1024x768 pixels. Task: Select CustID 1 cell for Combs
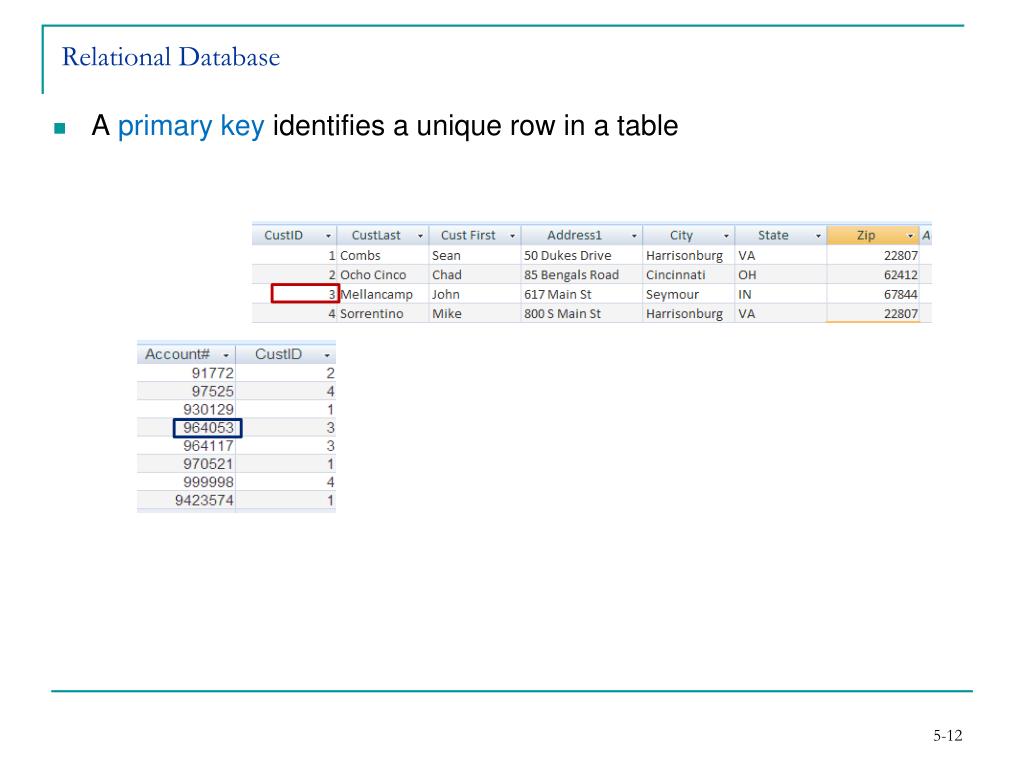(x=295, y=255)
